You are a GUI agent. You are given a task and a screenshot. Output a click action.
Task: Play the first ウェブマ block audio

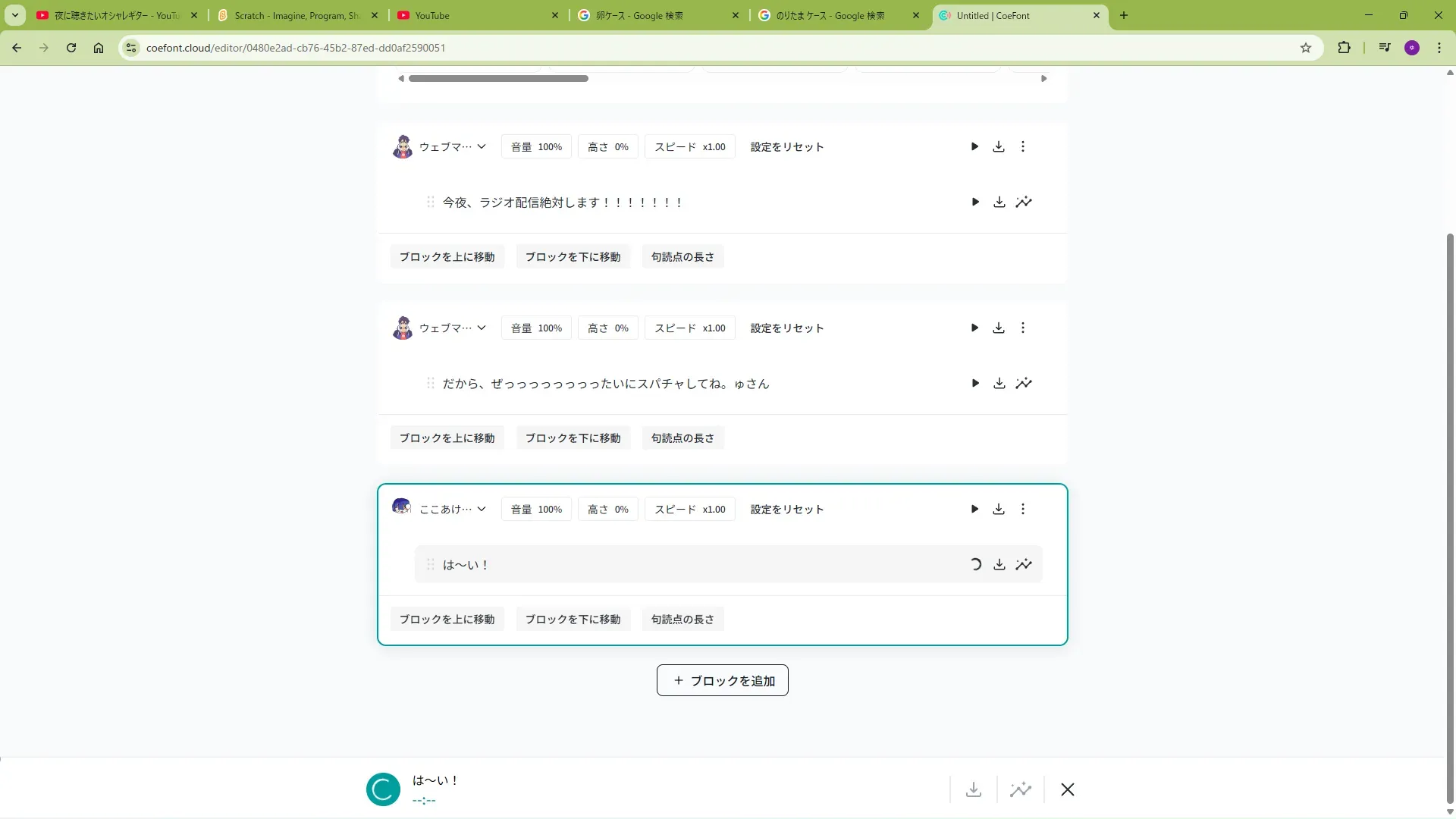pos(974,146)
